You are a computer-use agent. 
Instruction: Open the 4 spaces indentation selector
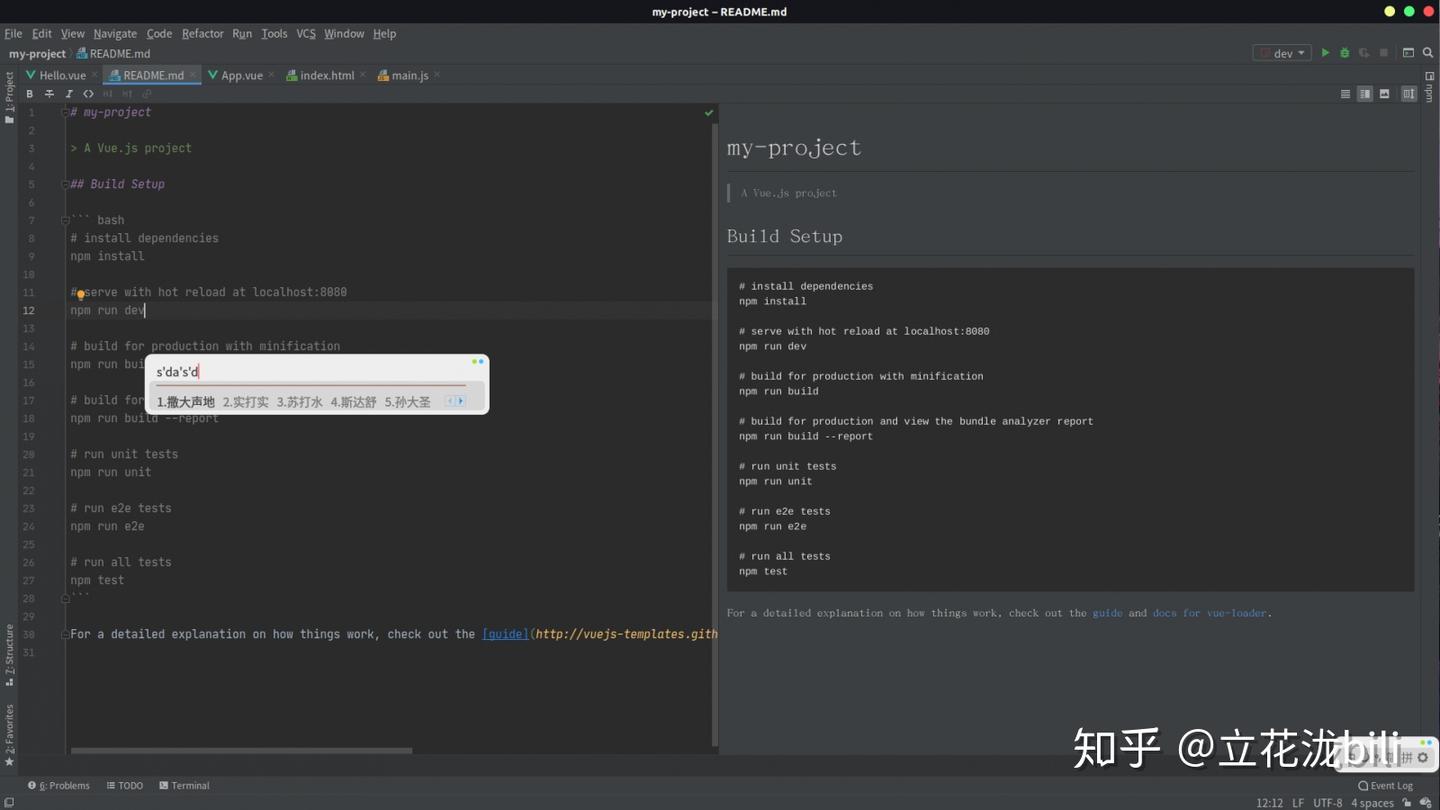coord(1372,802)
